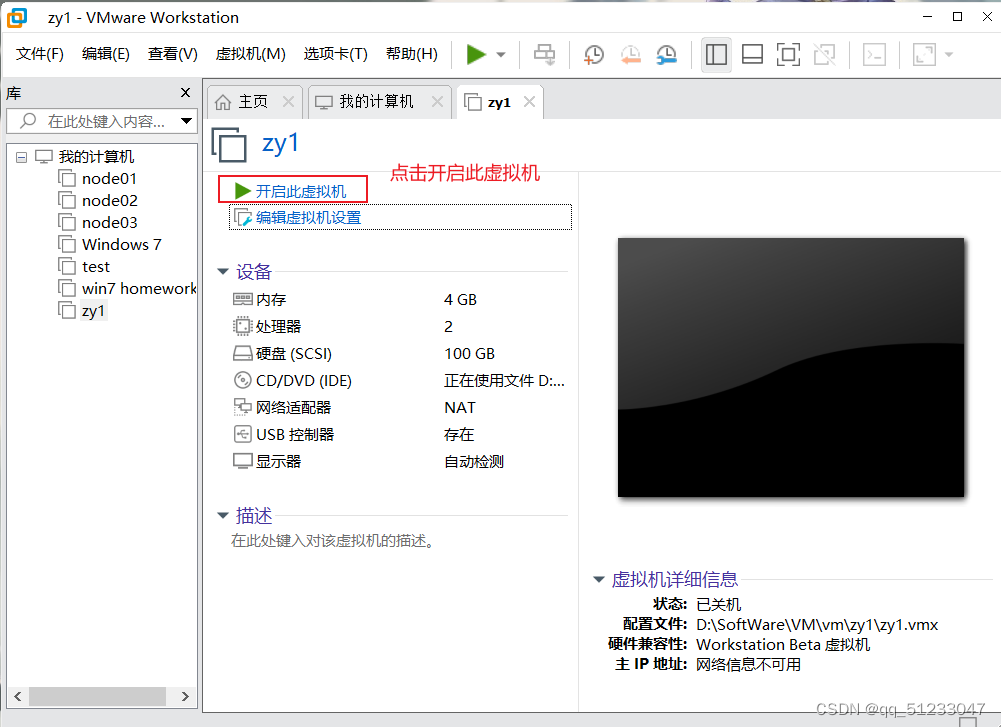The width and height of the screenshot is (1001, 727).
Task: Take a snapshot with the clock-plus icon
Action: point(594,54)
